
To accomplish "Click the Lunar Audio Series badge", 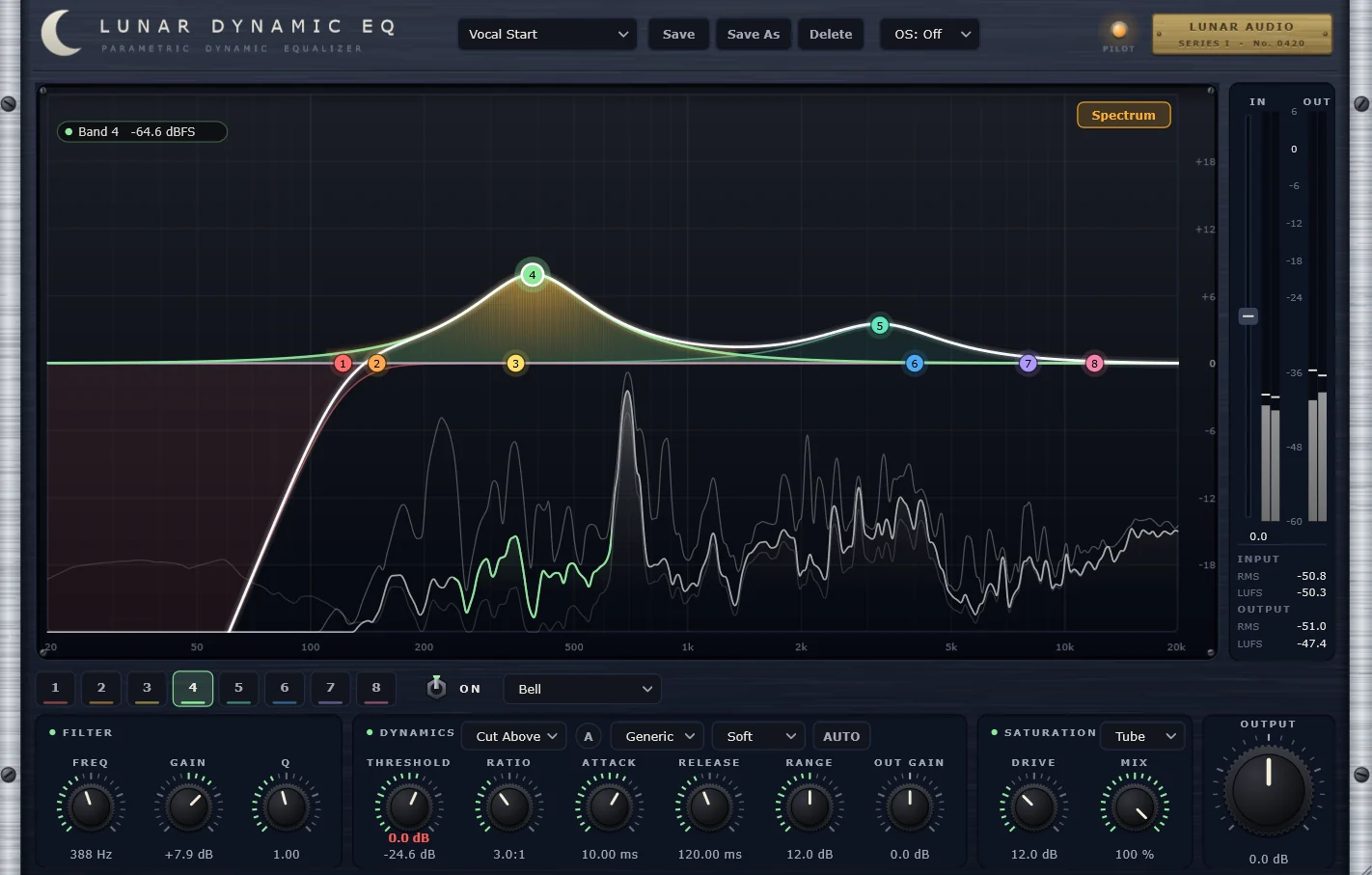I will pos(1242,35).
